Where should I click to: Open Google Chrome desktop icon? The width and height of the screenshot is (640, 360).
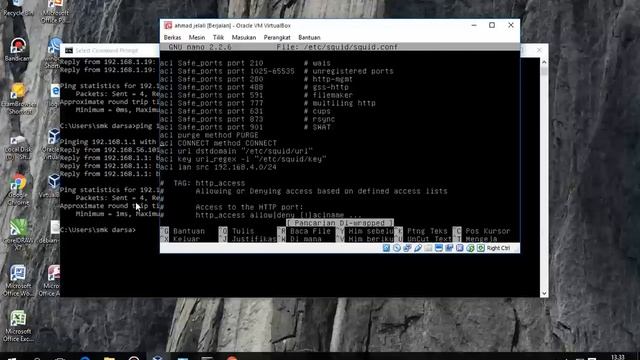(18, 190)
